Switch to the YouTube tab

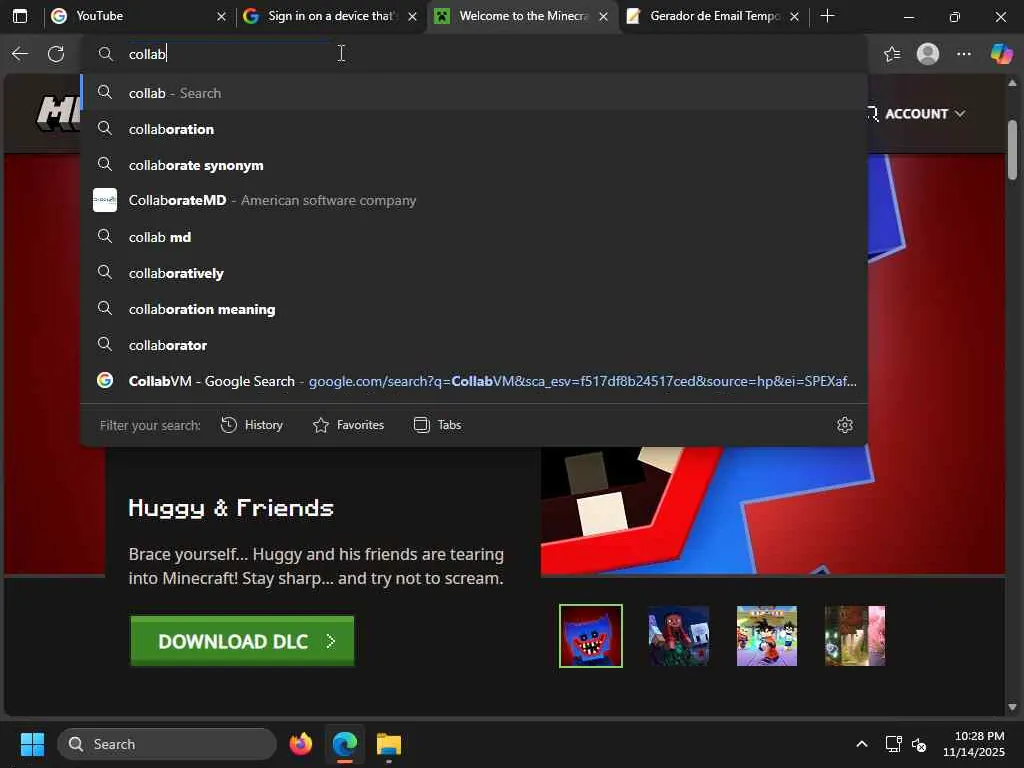coord(139,16)
